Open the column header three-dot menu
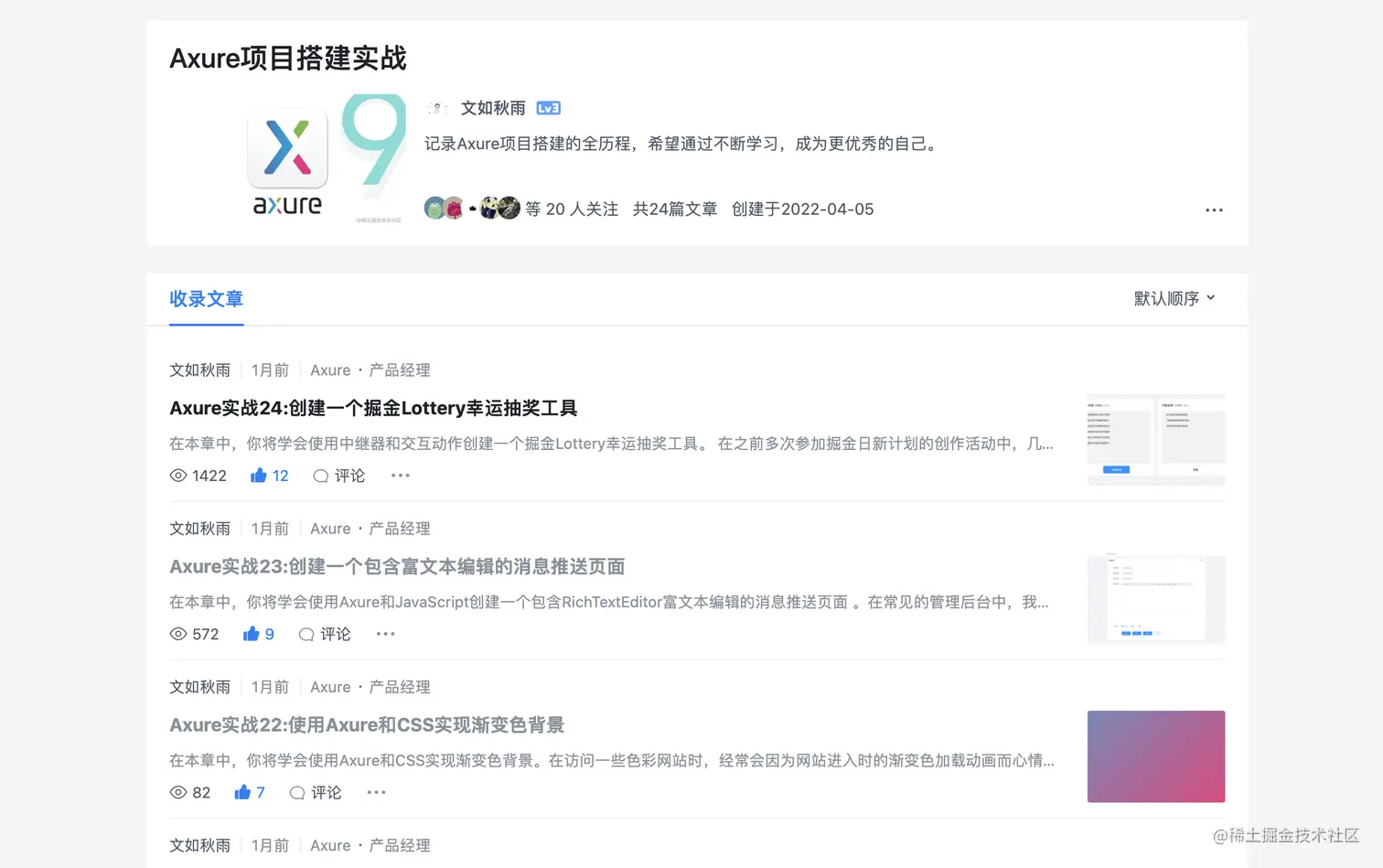The height and width of the screenshot is (868, 1383). [x=1214, y=210]
